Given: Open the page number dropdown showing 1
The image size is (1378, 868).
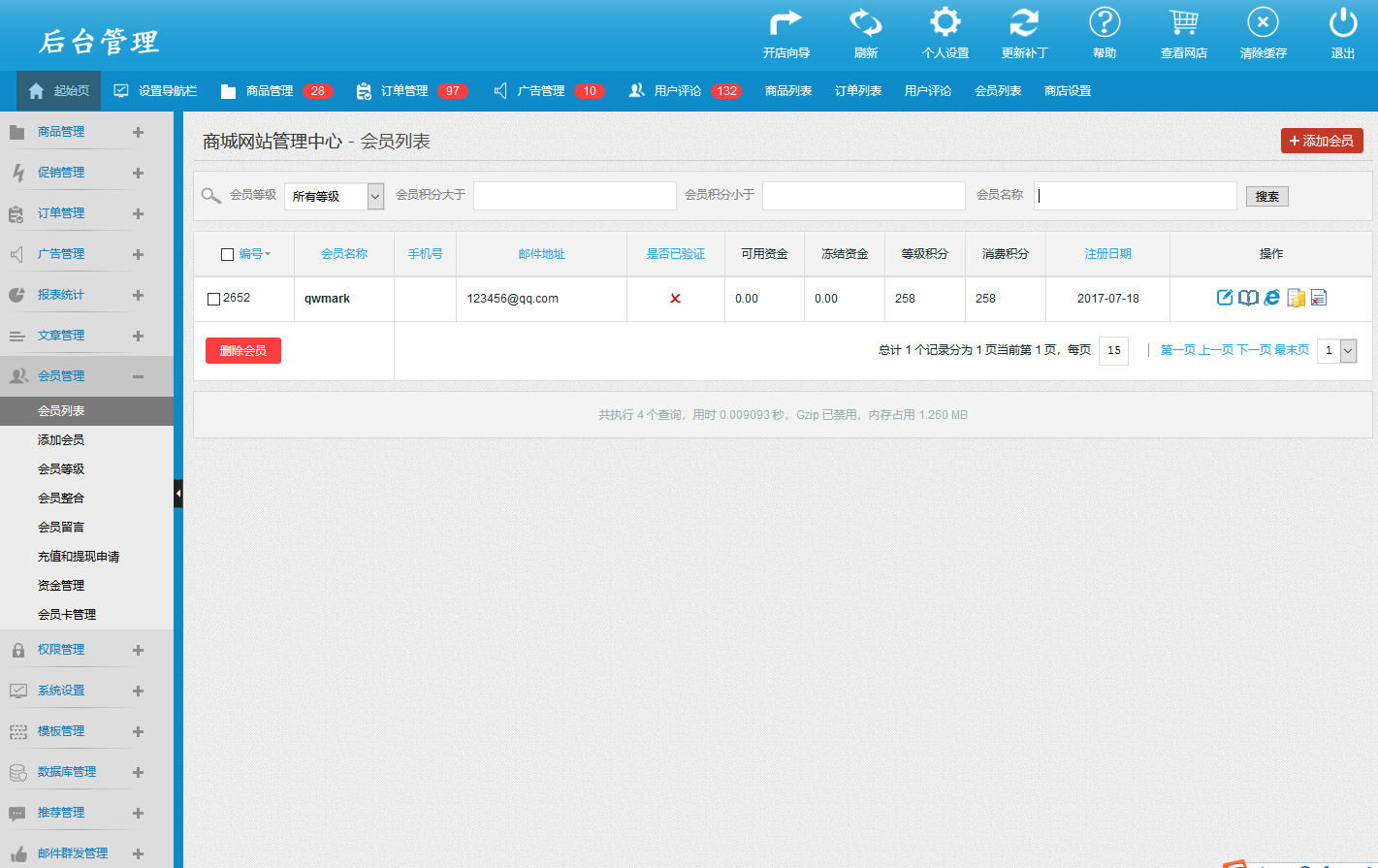Looking at the screenshot, I should click(1337, 350).
